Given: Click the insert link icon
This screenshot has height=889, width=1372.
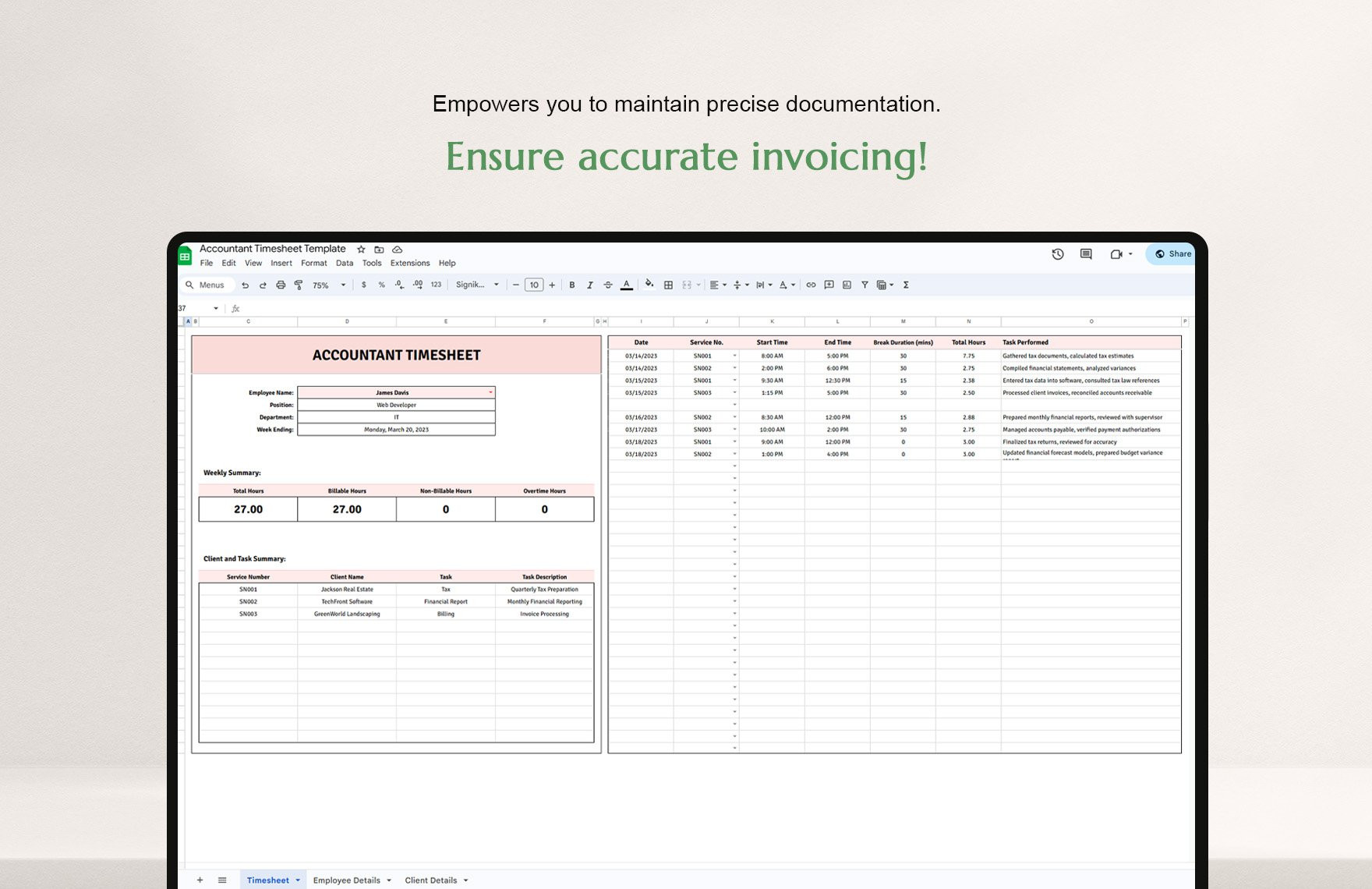Looking at the screenshot, I should 811,285.
